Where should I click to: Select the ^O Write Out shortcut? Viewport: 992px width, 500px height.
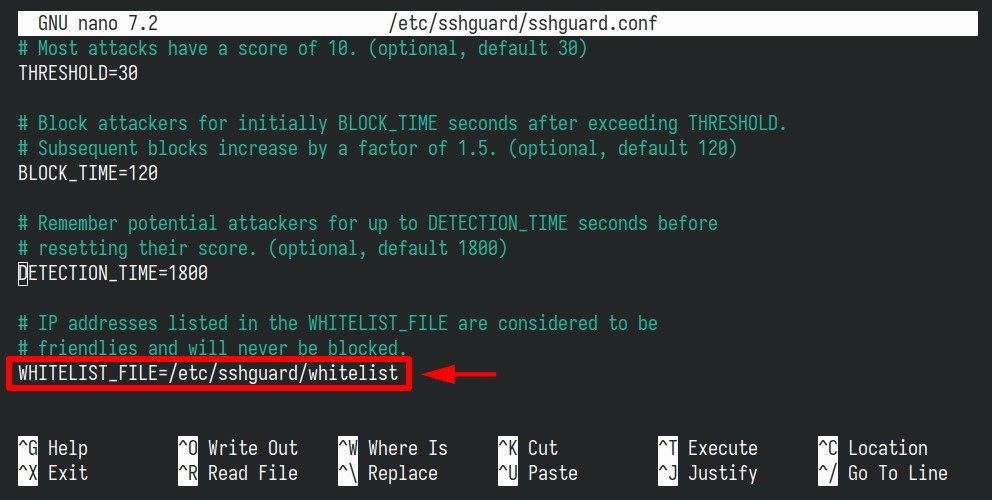tap(238, 448)
